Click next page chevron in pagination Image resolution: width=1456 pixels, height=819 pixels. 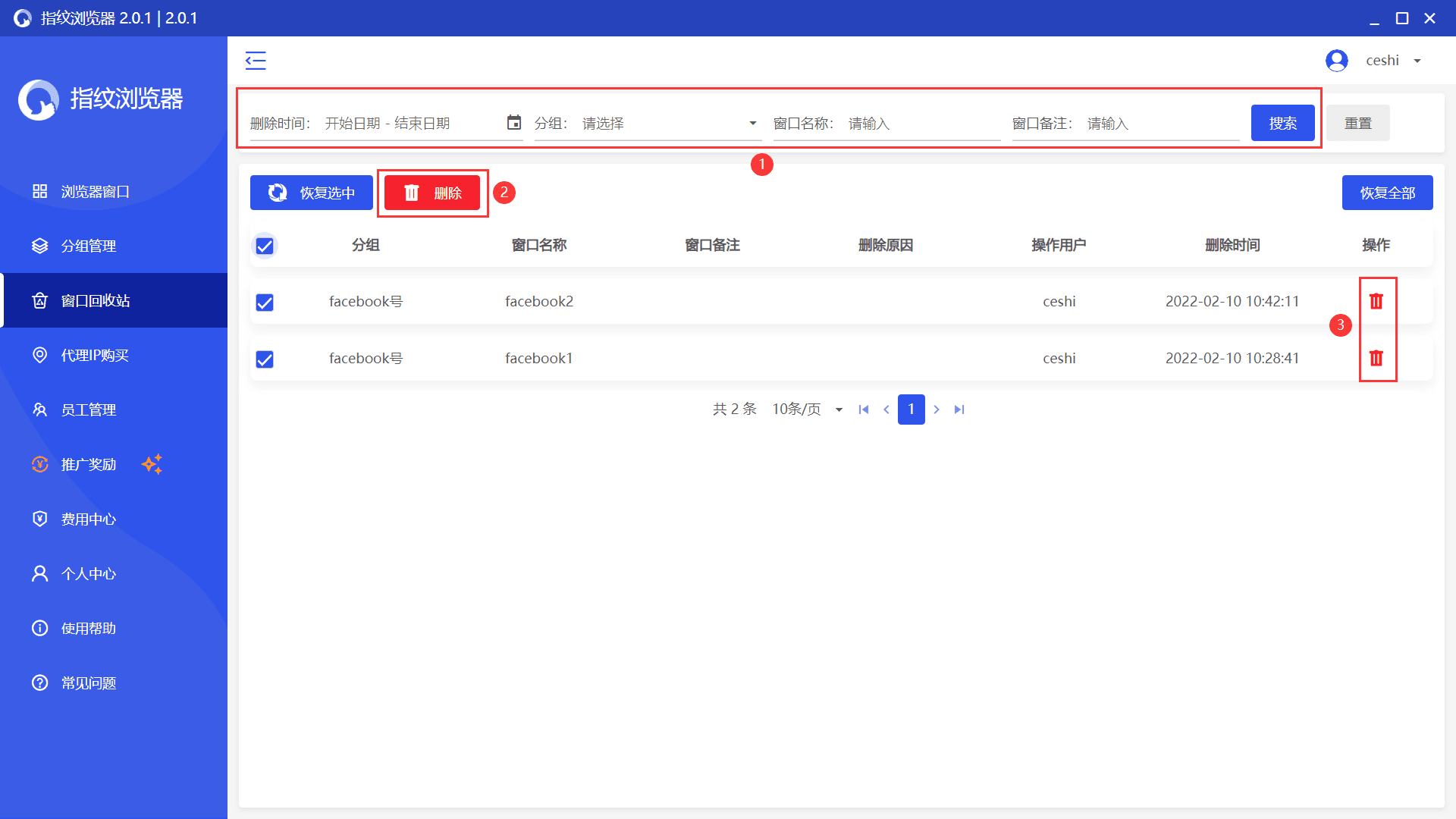tap(937, 409)
